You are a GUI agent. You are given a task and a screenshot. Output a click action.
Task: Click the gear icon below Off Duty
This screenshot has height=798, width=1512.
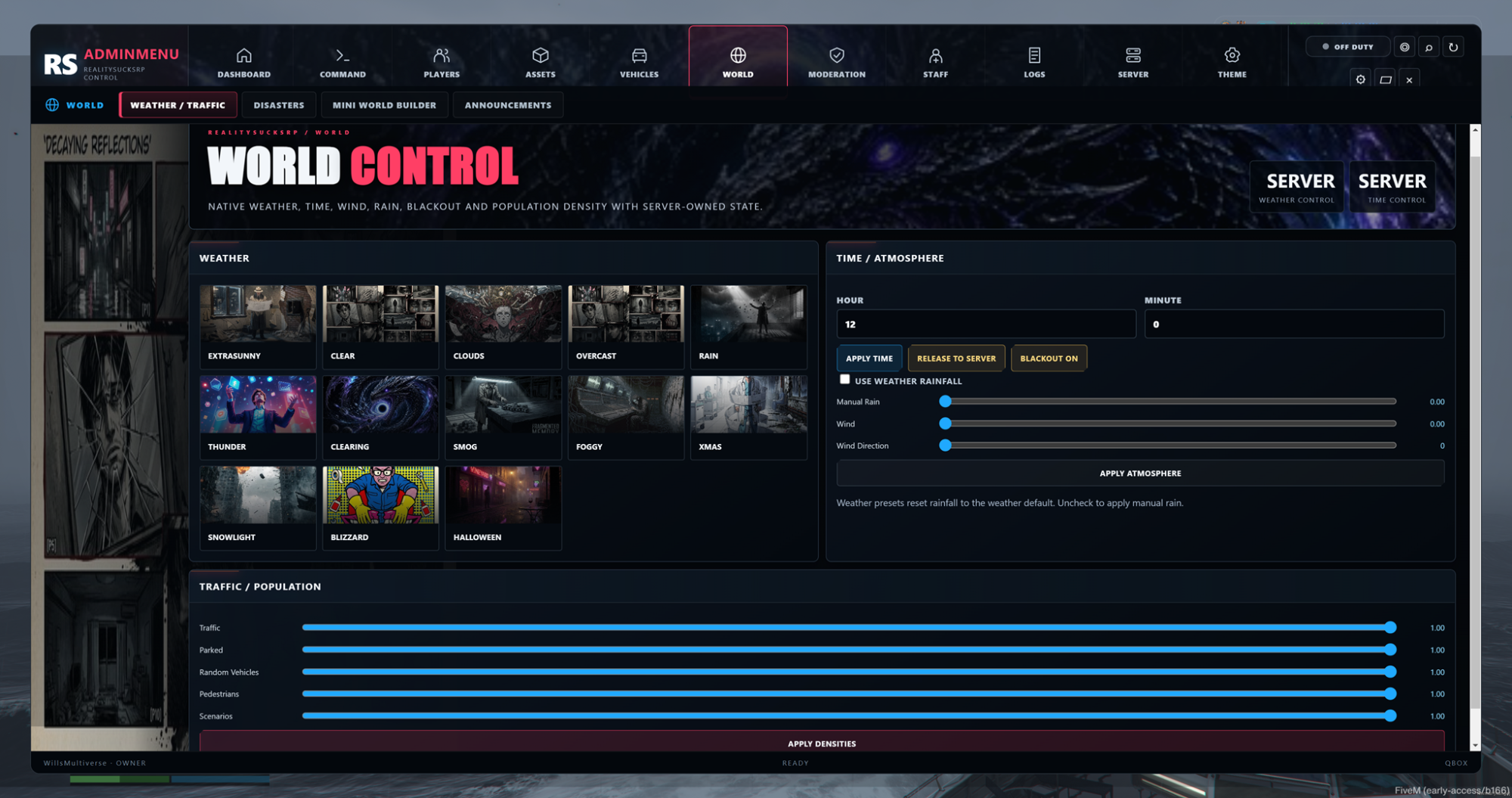pos(1360,79)
